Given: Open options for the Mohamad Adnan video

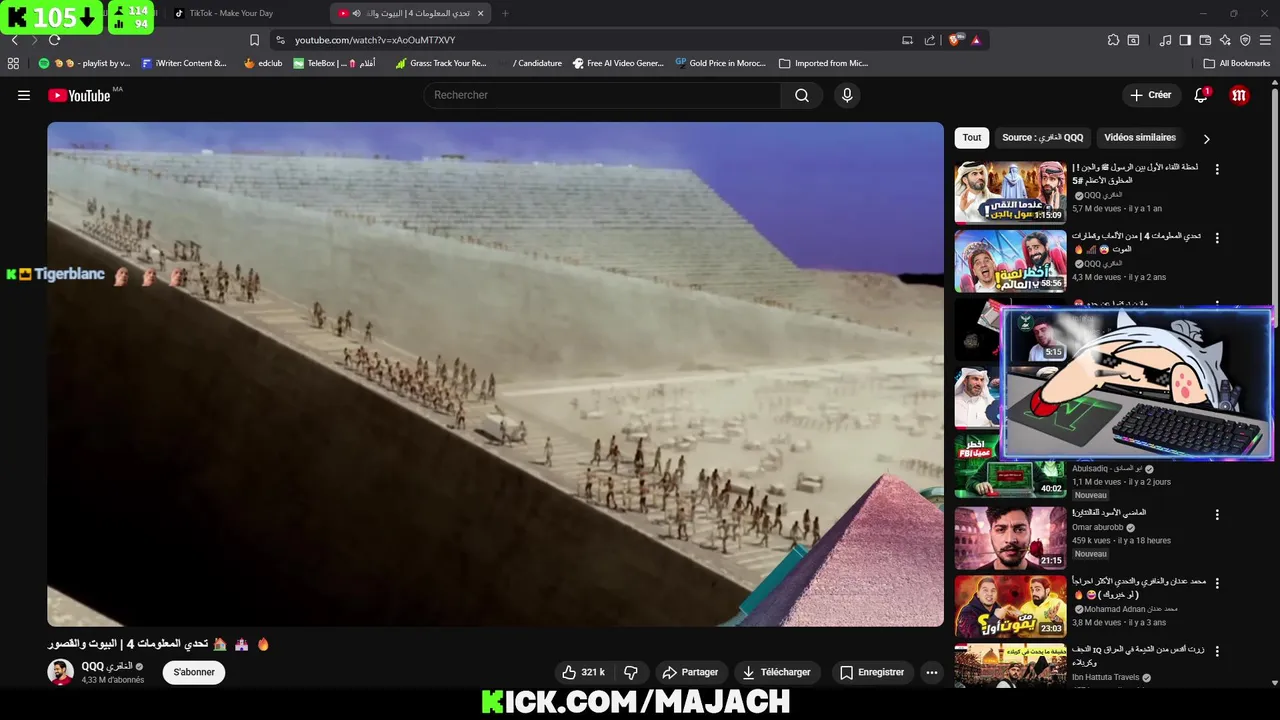Looking at the screenshot, I should pos(1217,583).
